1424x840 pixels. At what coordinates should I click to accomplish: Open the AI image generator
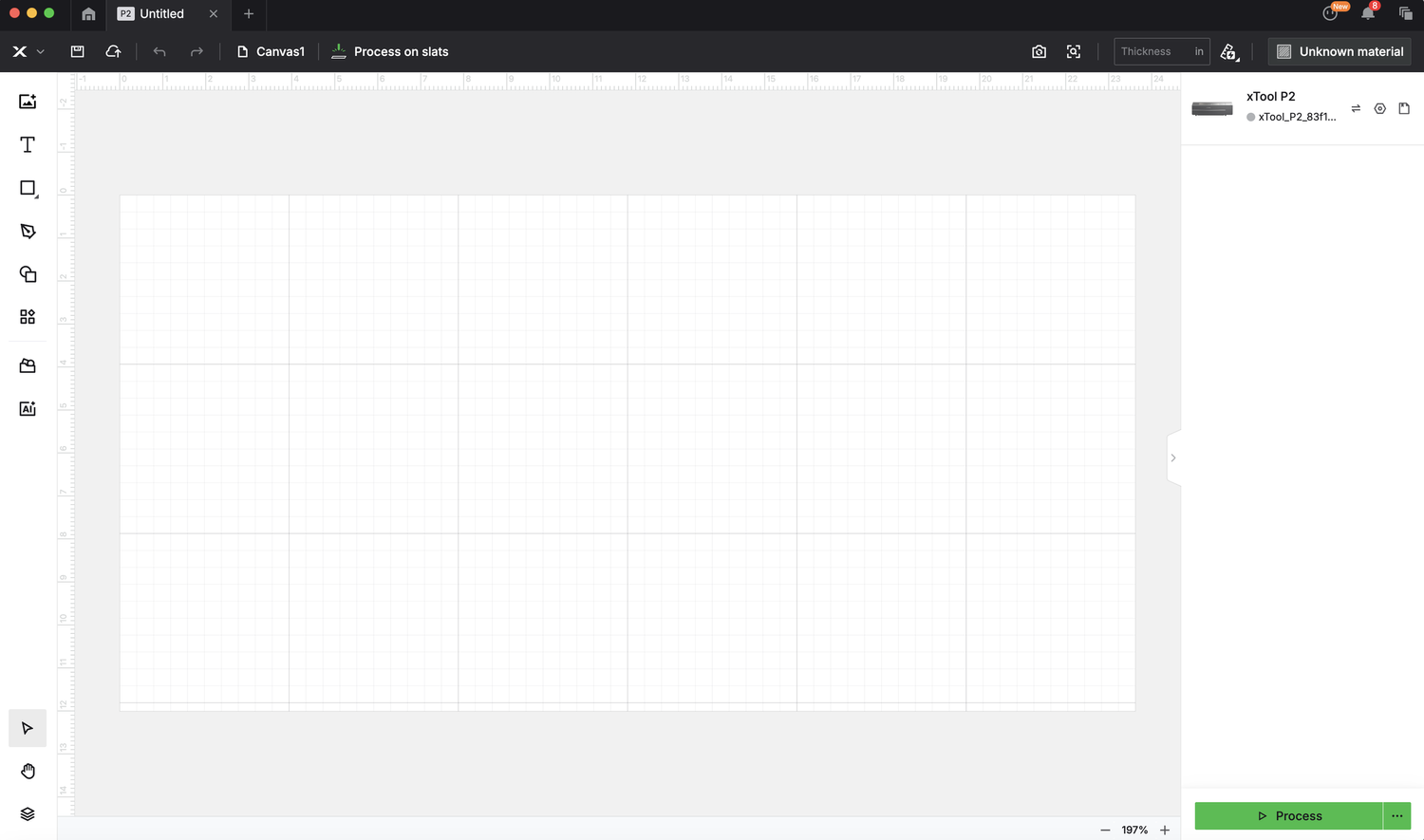pyautogui.click(x=28, y=408)
